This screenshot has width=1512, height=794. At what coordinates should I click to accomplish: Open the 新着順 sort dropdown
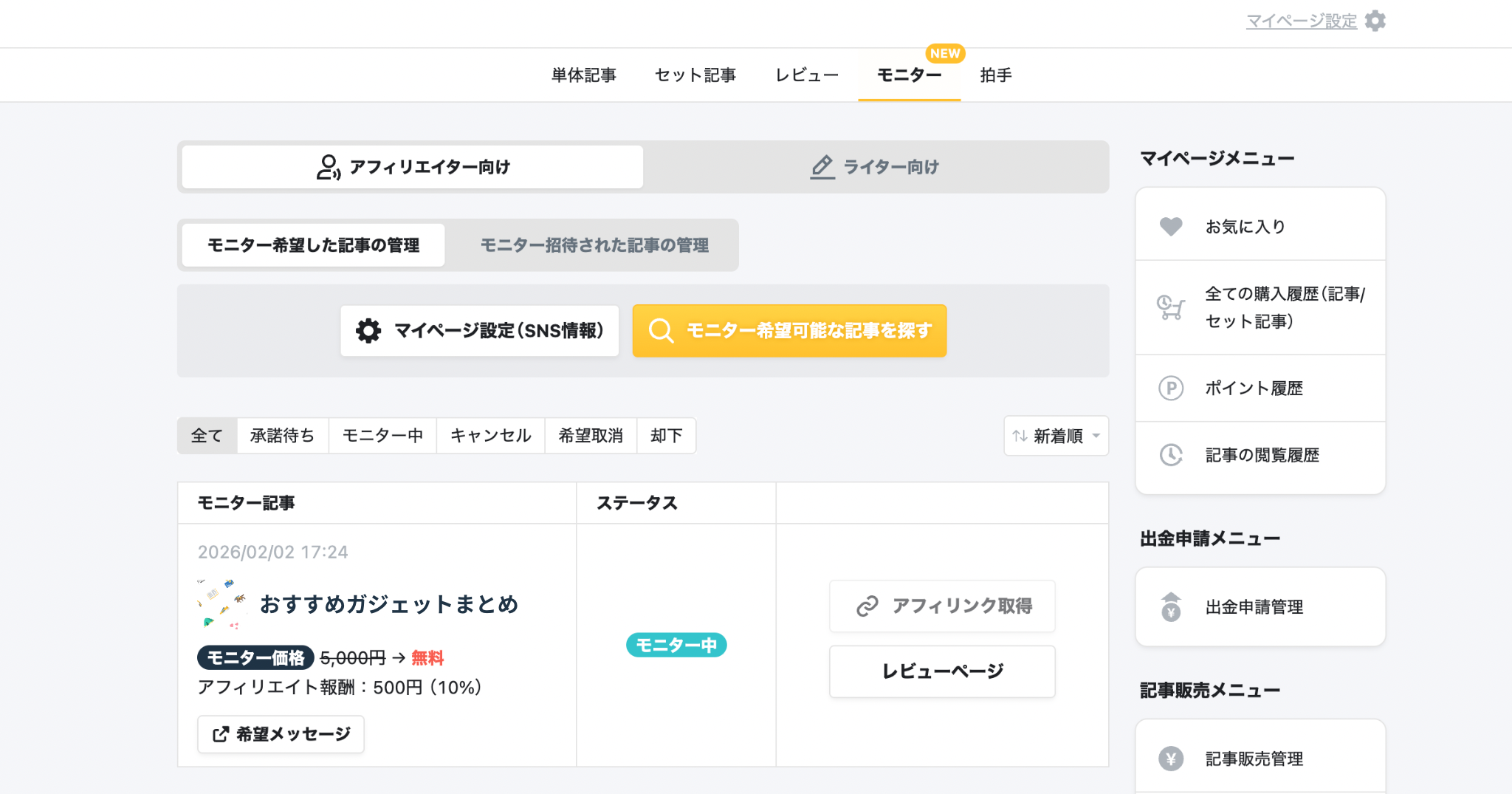pos(1056,436)
